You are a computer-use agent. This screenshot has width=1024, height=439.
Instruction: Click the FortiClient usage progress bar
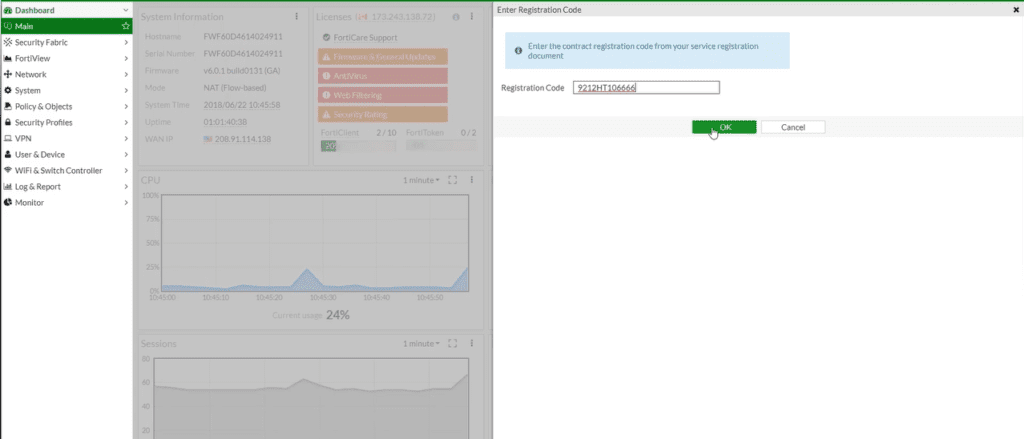pos(358,146)
